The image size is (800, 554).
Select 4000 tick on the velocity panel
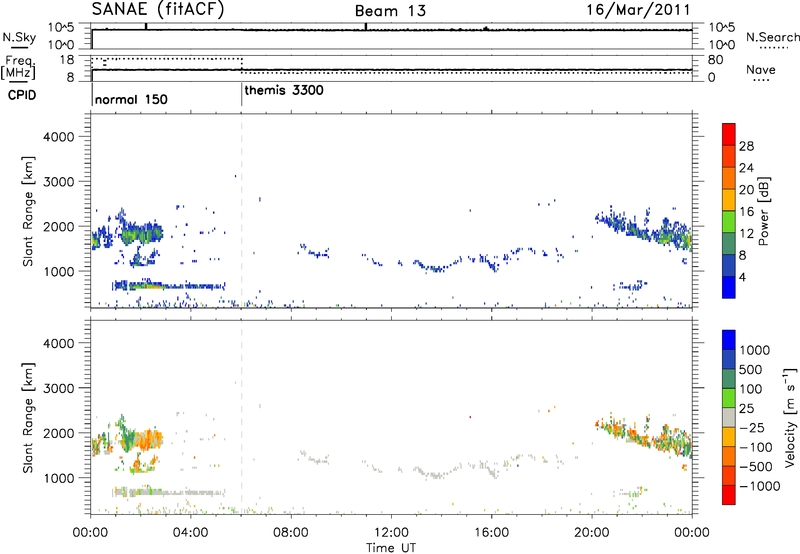tap(58, 343)
